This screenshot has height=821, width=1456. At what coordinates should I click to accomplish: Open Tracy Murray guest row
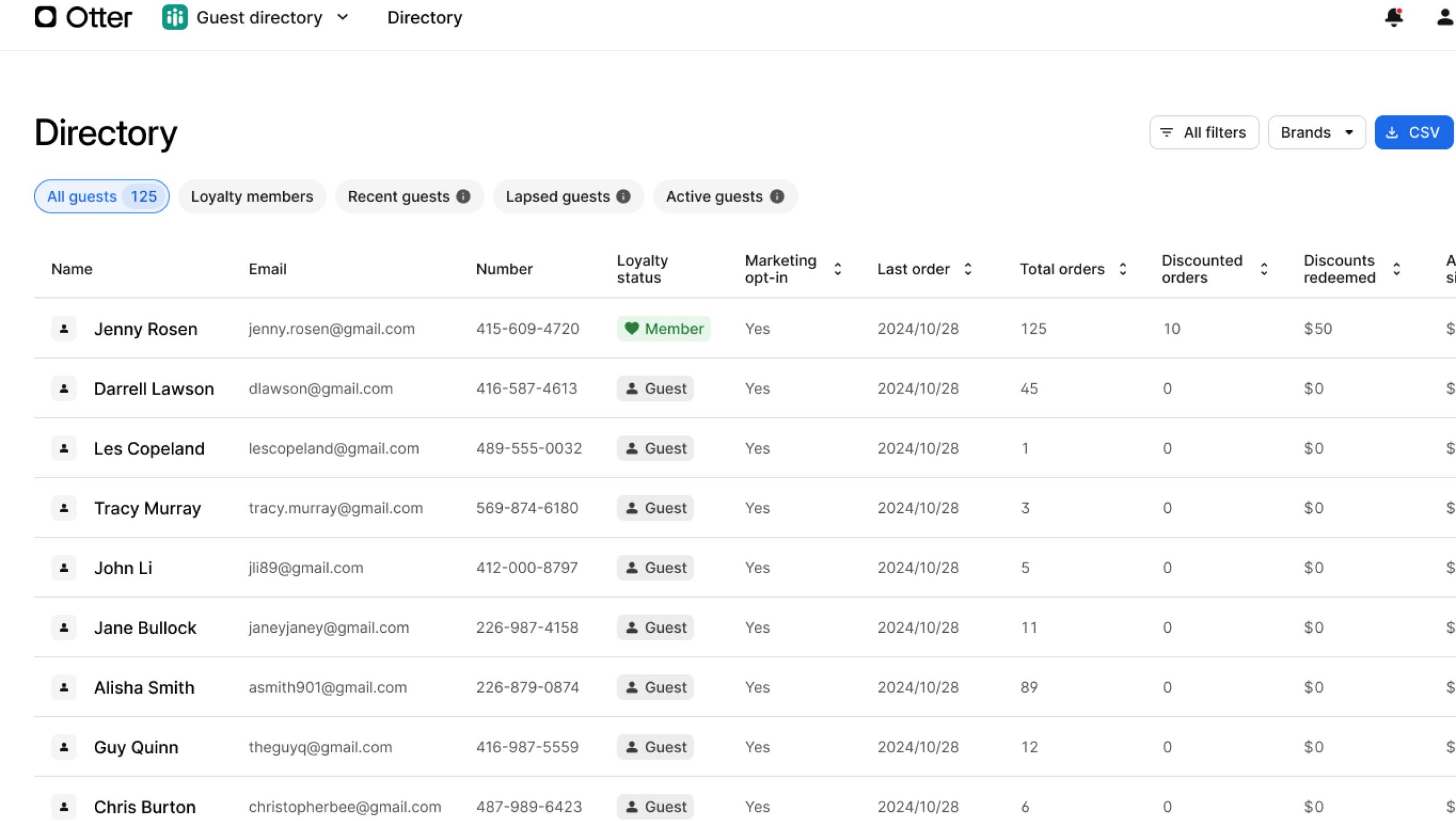click(x=147, y=508)
